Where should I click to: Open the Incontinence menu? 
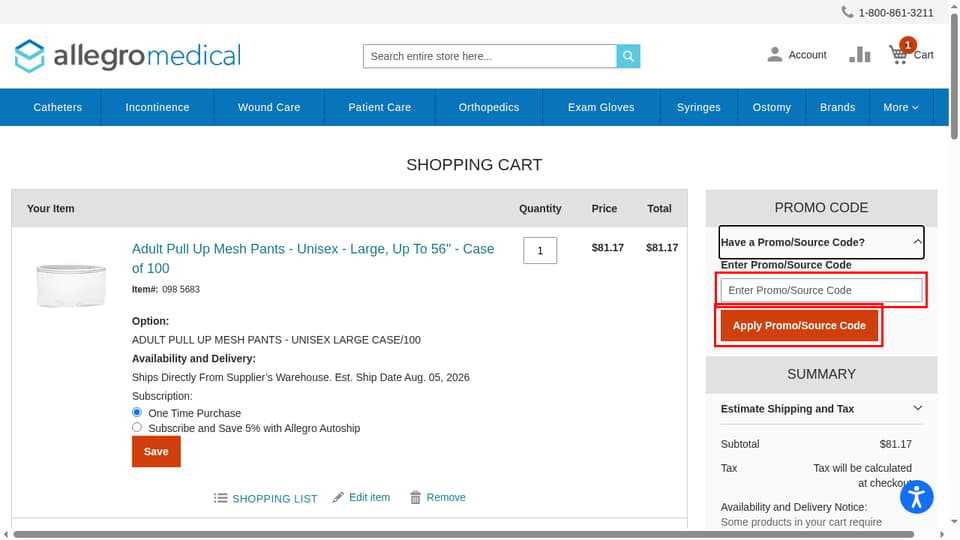[x=157, y=107]
